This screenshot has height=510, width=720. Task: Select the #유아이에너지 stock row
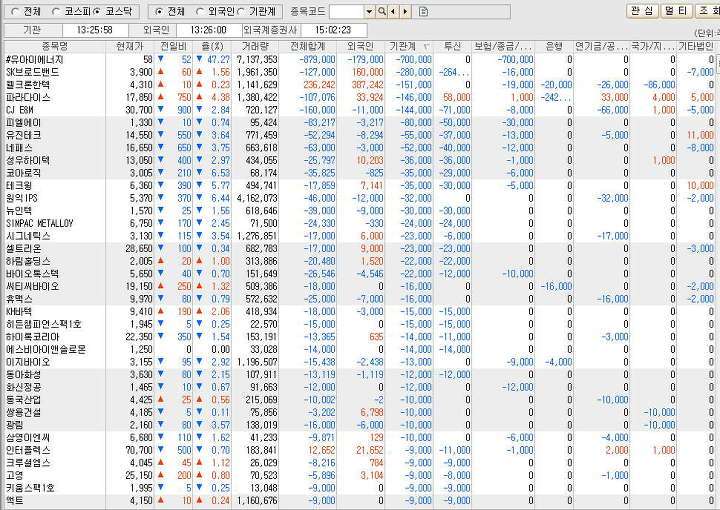tap(360, 60)
